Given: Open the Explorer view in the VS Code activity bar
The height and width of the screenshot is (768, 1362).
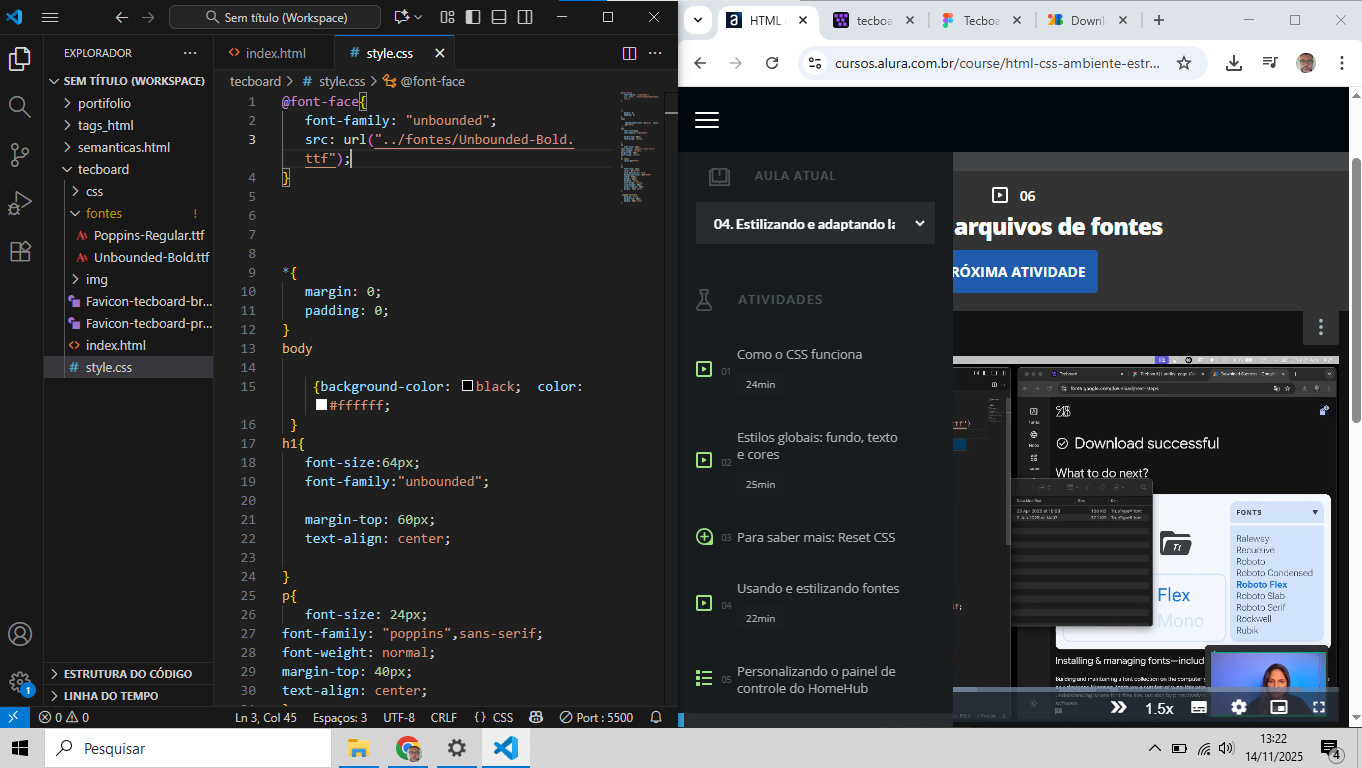Looking at the screenshot, I should pyautogui.click(x=20, y=60).
